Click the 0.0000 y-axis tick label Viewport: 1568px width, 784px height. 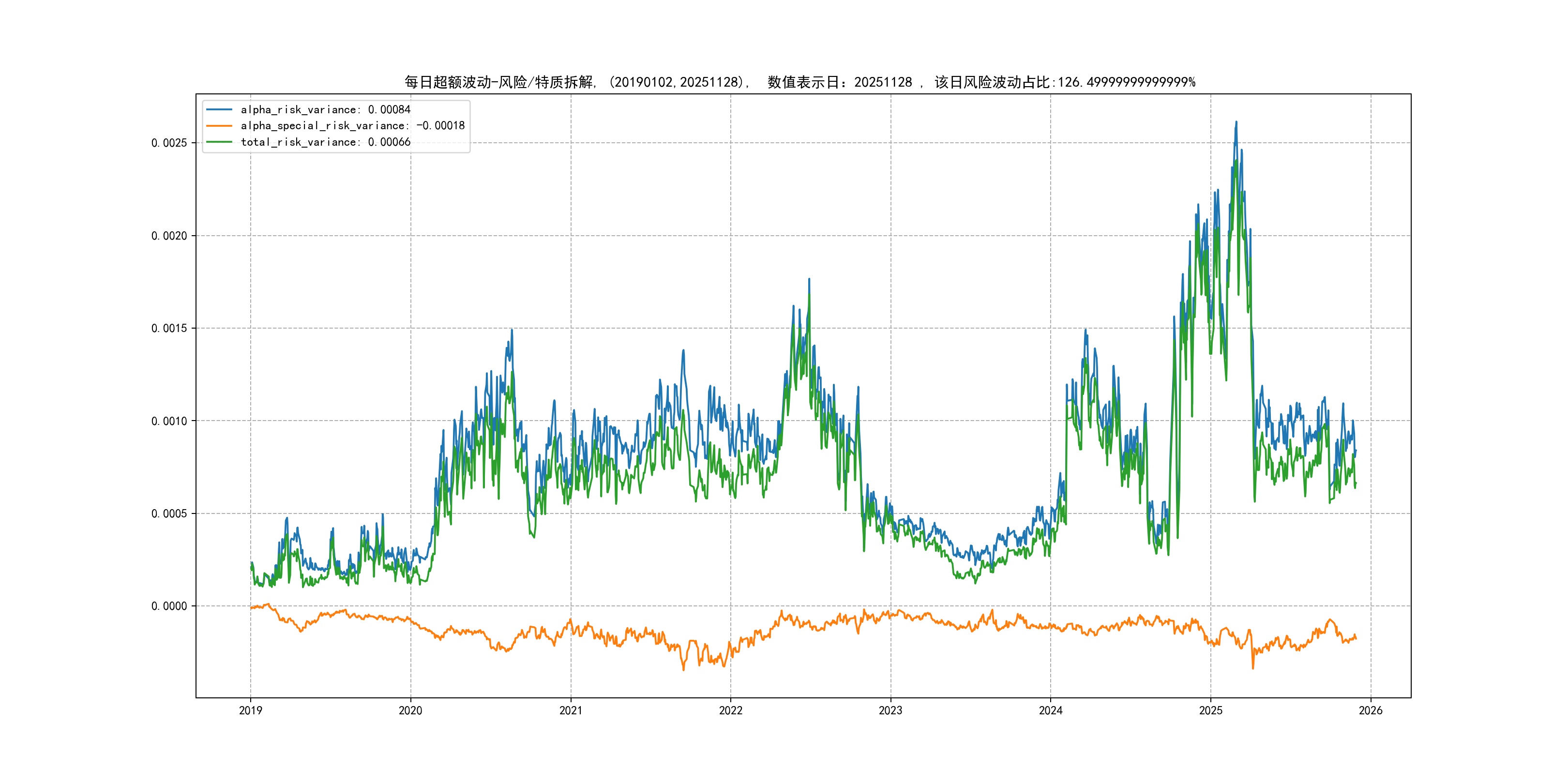(169, 606)
